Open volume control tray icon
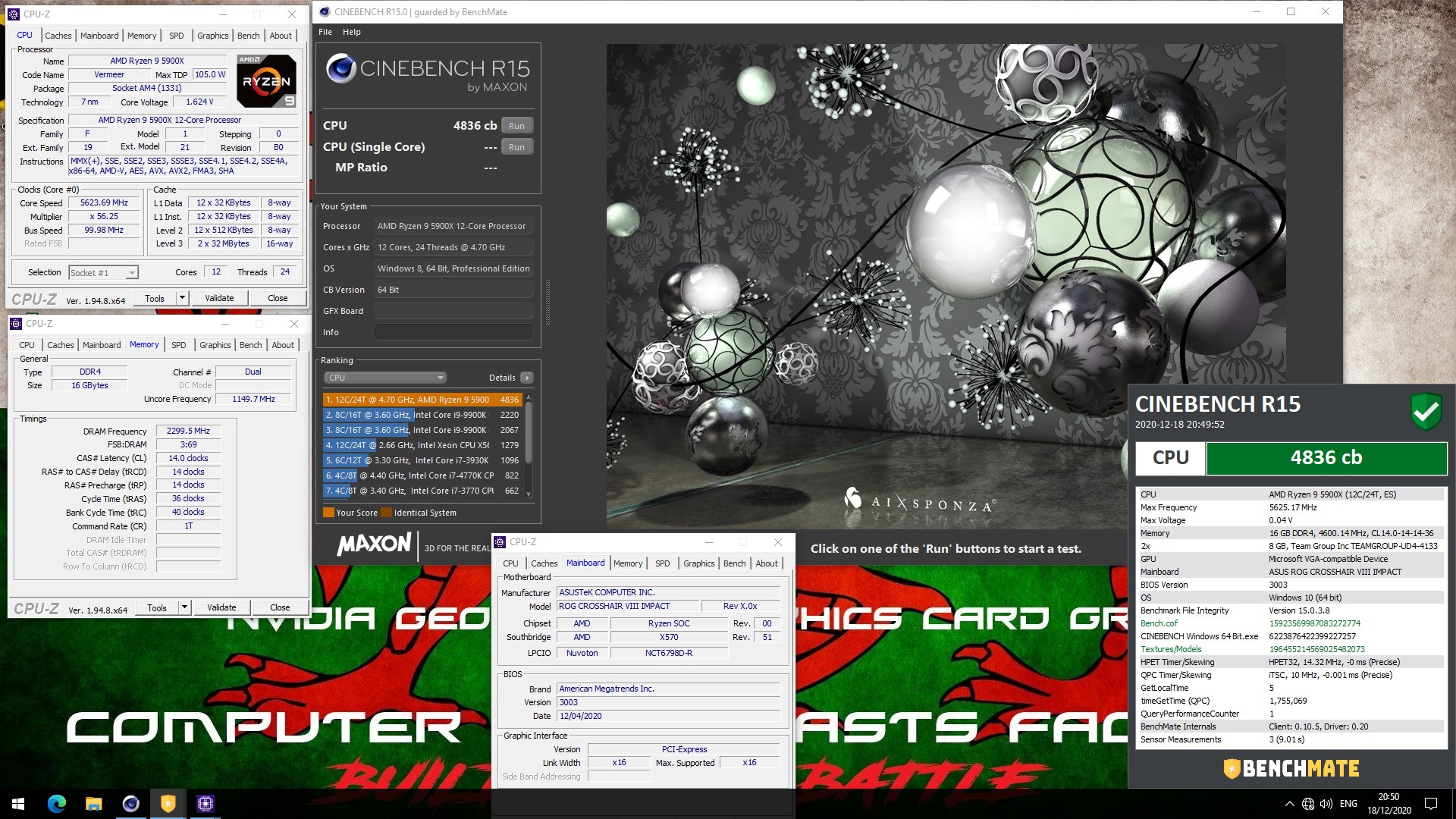Image resolution: width=1456 pixels, height=819 pixels. tap(1326, 804)
